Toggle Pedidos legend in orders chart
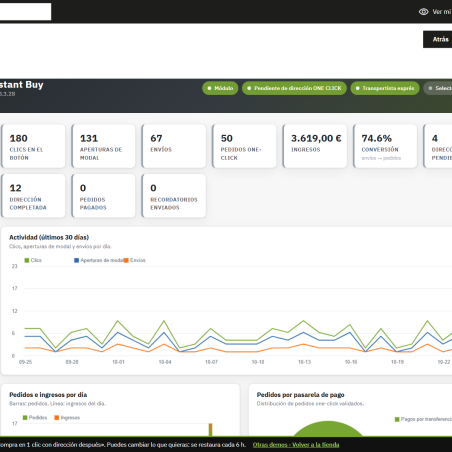This screenshot has width=452, height=452. [35, 418]
